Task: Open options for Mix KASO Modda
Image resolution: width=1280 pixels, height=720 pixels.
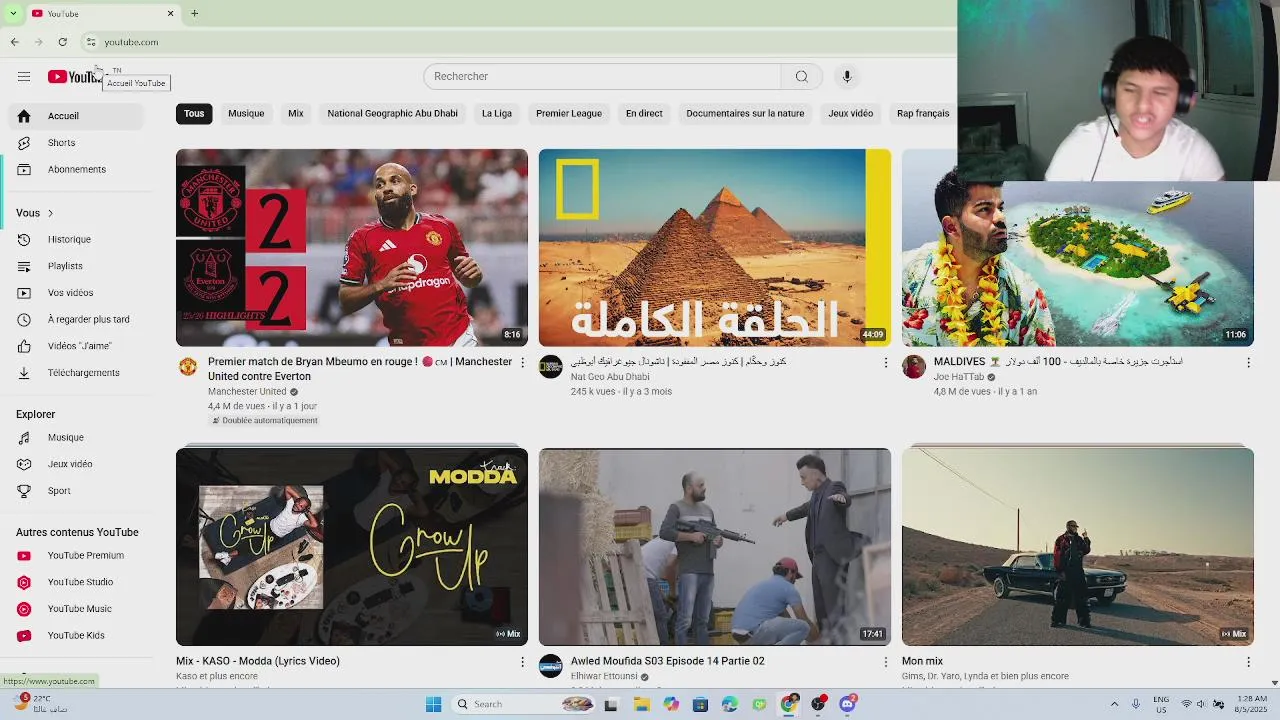Action: tap(522, 662)
